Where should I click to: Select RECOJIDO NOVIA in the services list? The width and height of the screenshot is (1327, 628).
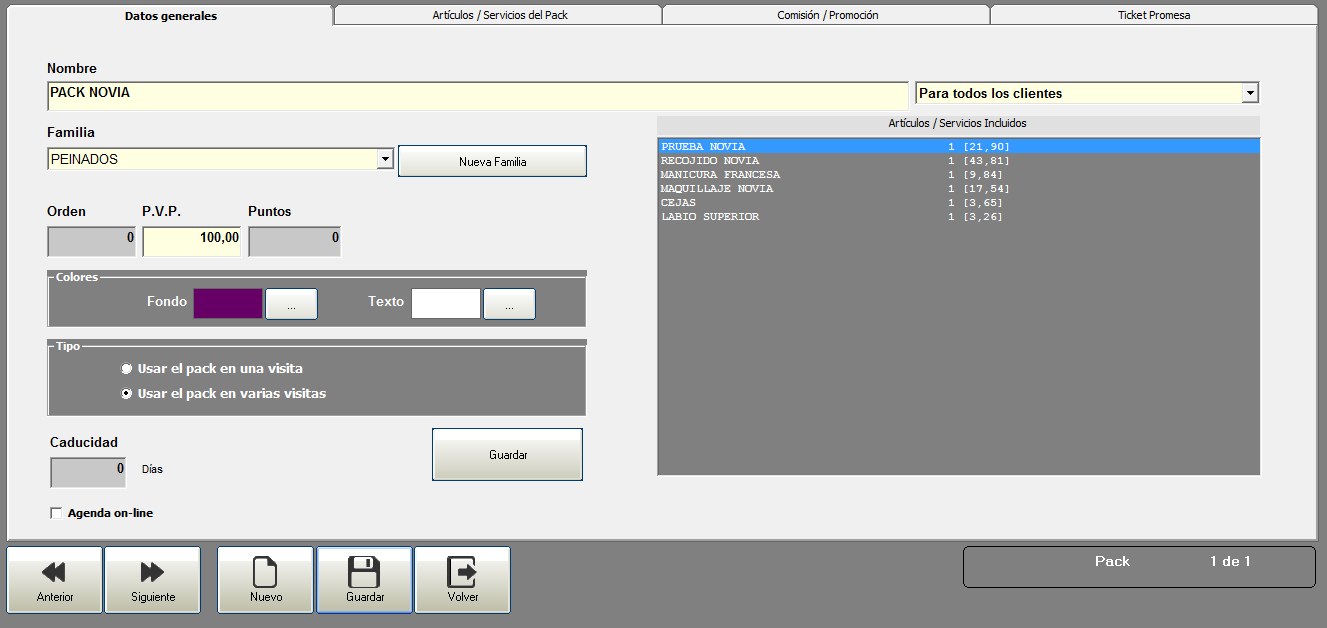pos(710,161)
